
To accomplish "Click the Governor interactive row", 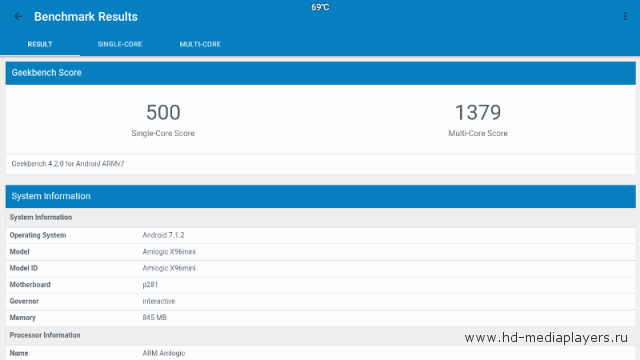I will (320, 301).
